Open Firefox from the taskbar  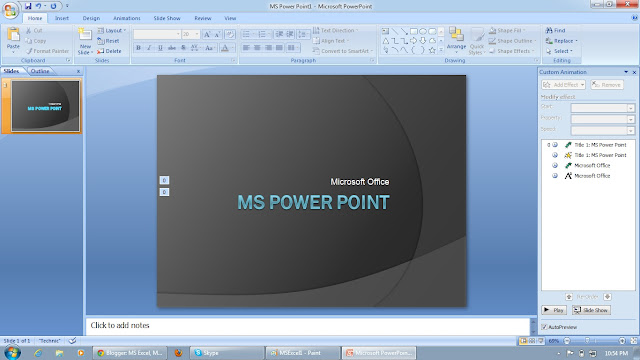point(178,353)
